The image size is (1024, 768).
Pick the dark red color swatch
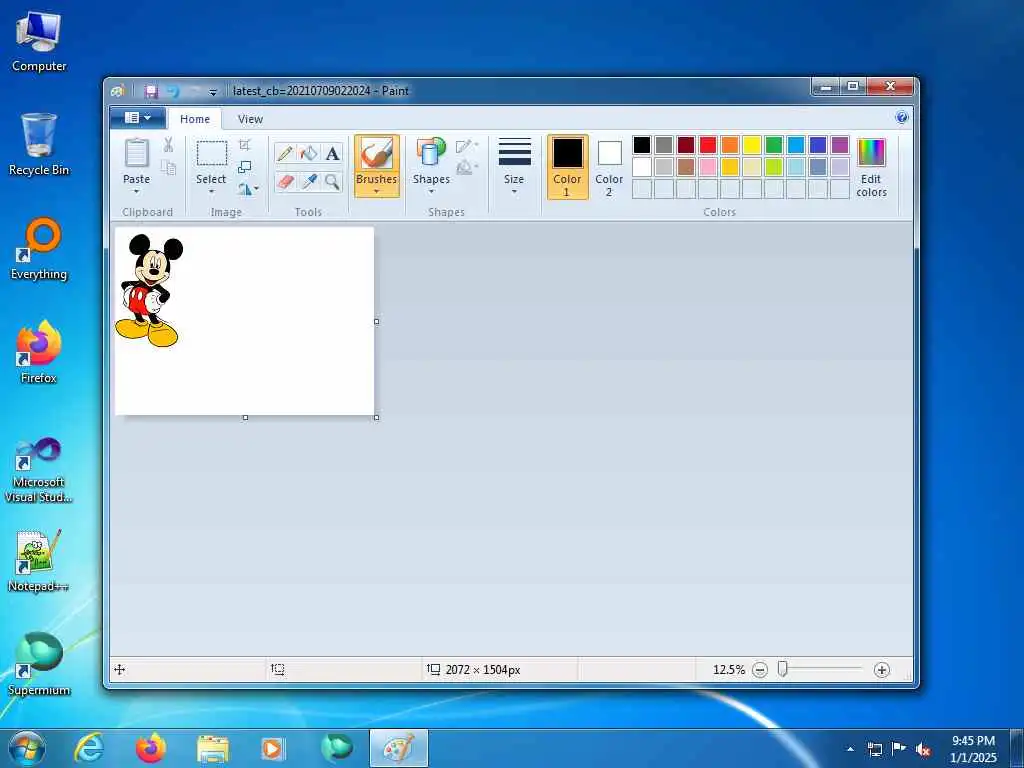(686, 144)
